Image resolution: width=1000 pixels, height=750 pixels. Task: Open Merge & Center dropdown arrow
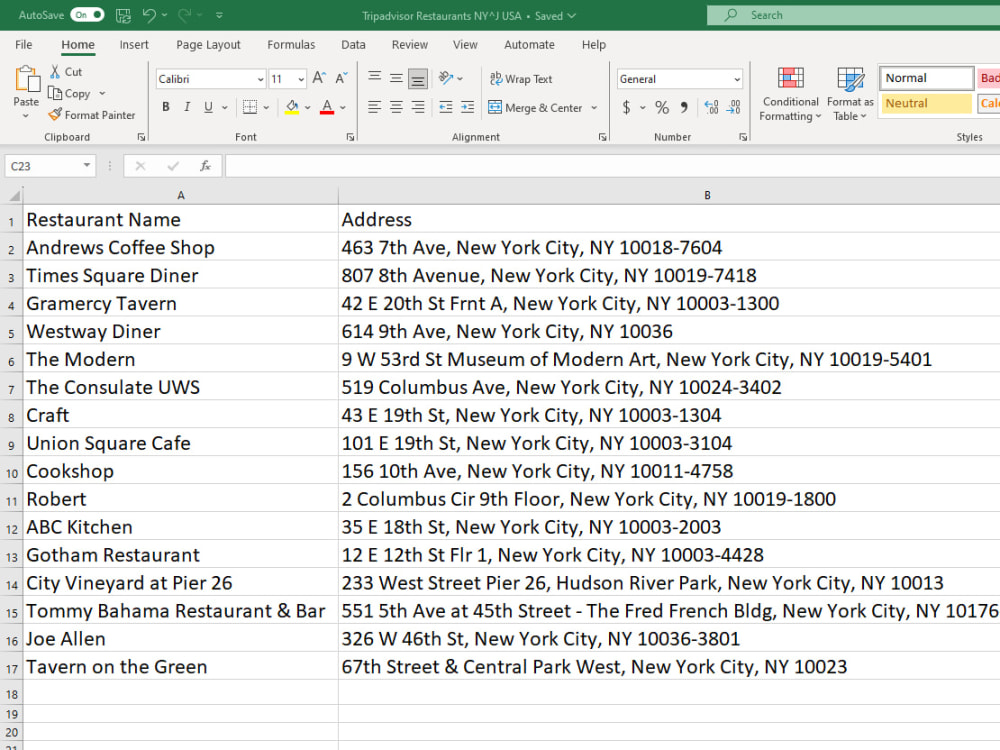tap(594, 108)
